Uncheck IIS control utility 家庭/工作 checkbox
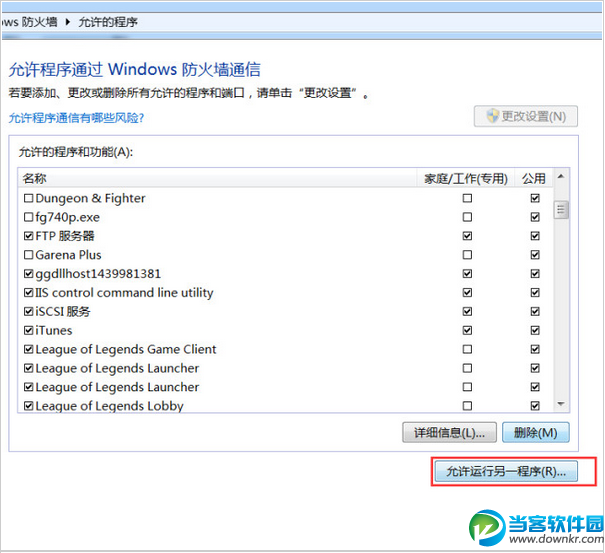The image size is (605, 553). point(467,293)
